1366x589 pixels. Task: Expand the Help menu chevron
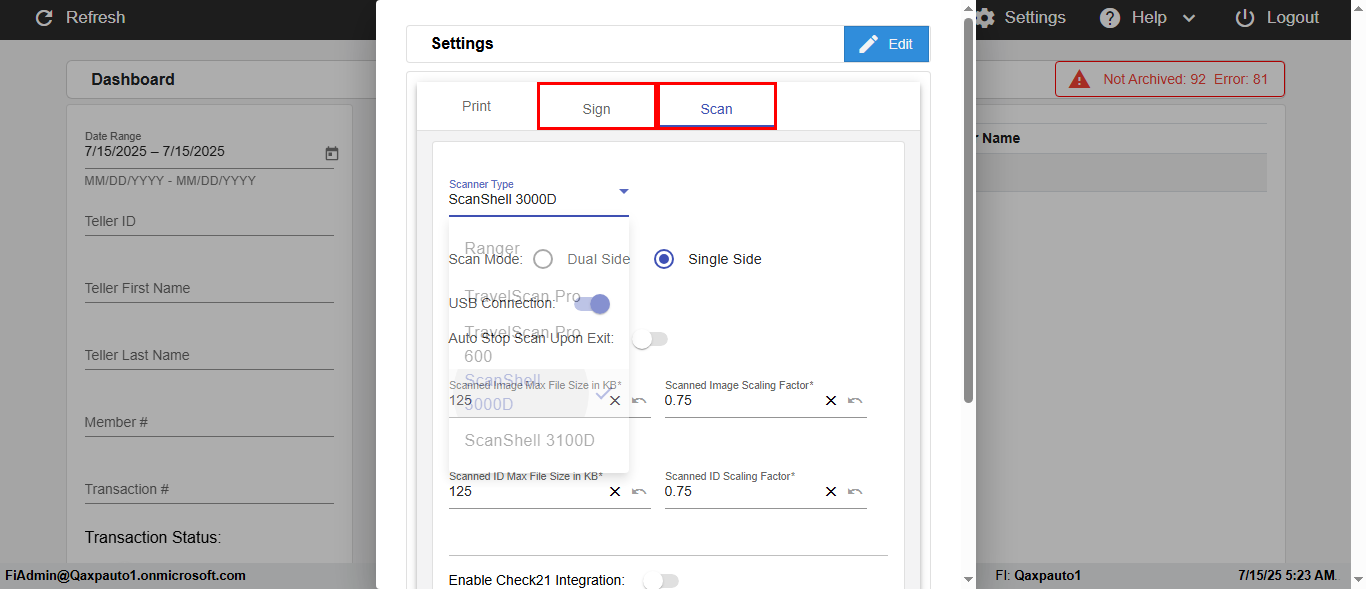(x=1189, y=18)
